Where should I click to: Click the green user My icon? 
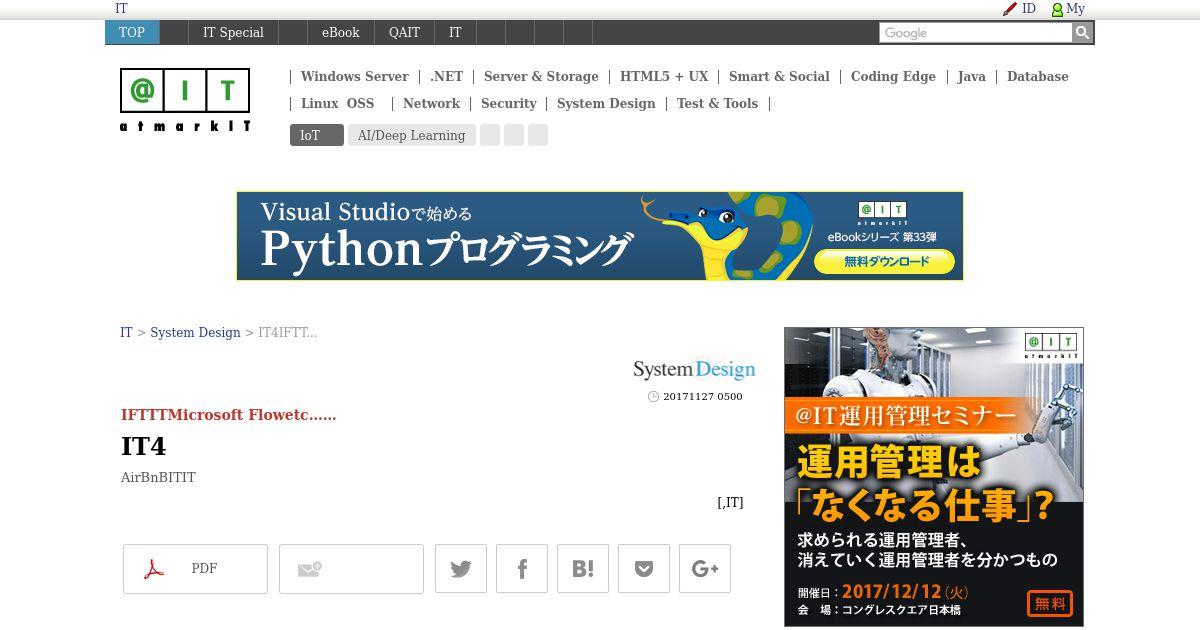(x=1057, y=9)
